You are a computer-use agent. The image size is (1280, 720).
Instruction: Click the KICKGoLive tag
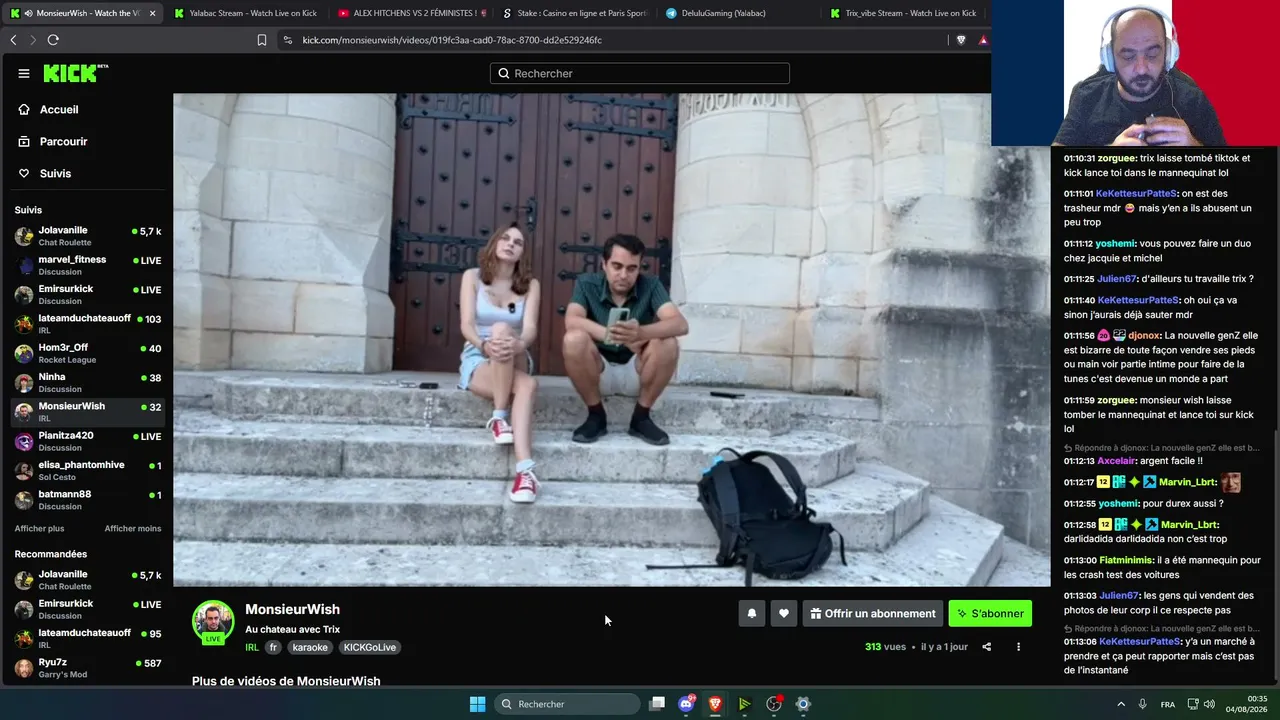pos(370,647)
